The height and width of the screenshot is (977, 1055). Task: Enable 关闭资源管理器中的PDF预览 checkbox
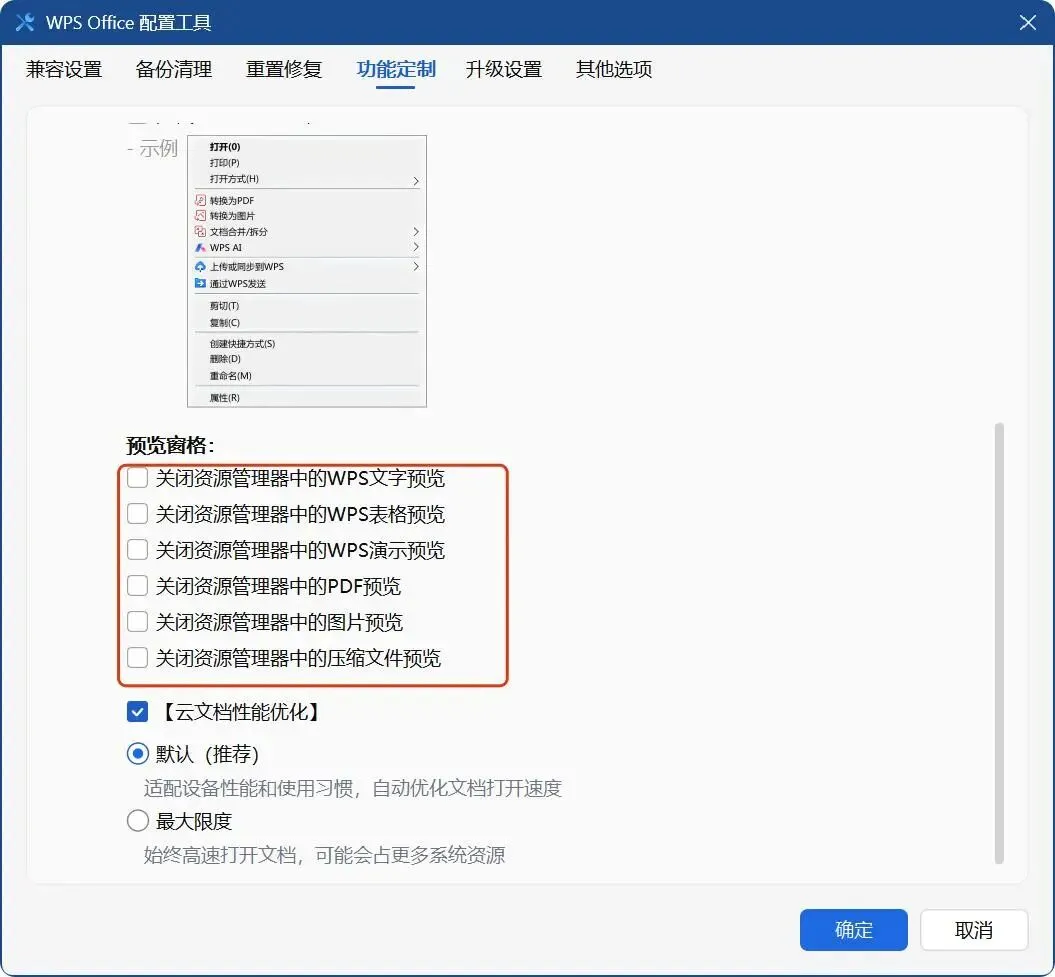(x=137, y=585)
